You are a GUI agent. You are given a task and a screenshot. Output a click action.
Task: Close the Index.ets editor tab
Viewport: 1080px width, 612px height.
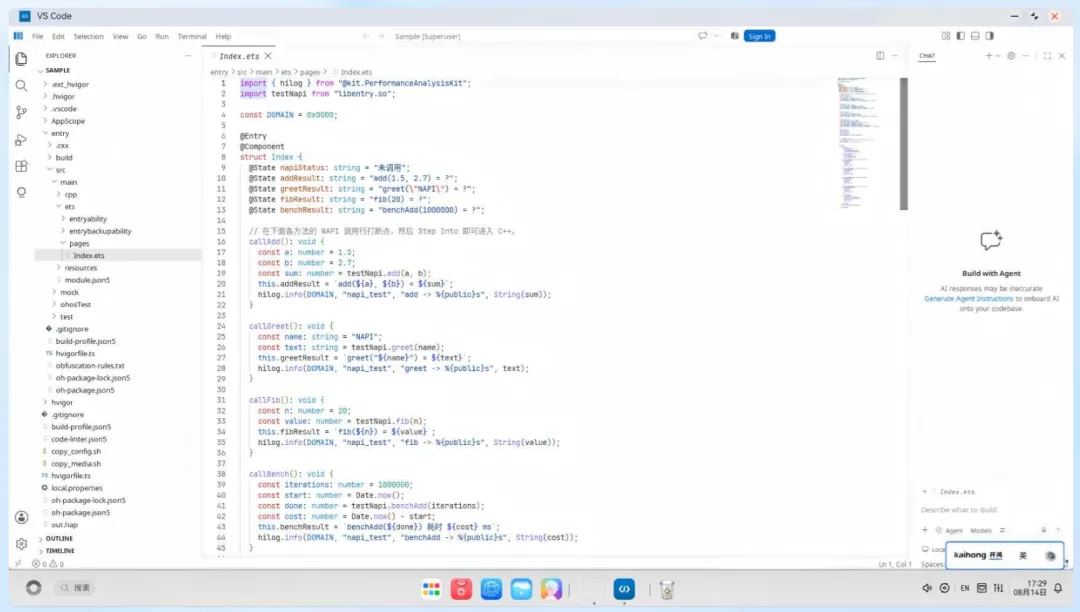tap(268, 56)
